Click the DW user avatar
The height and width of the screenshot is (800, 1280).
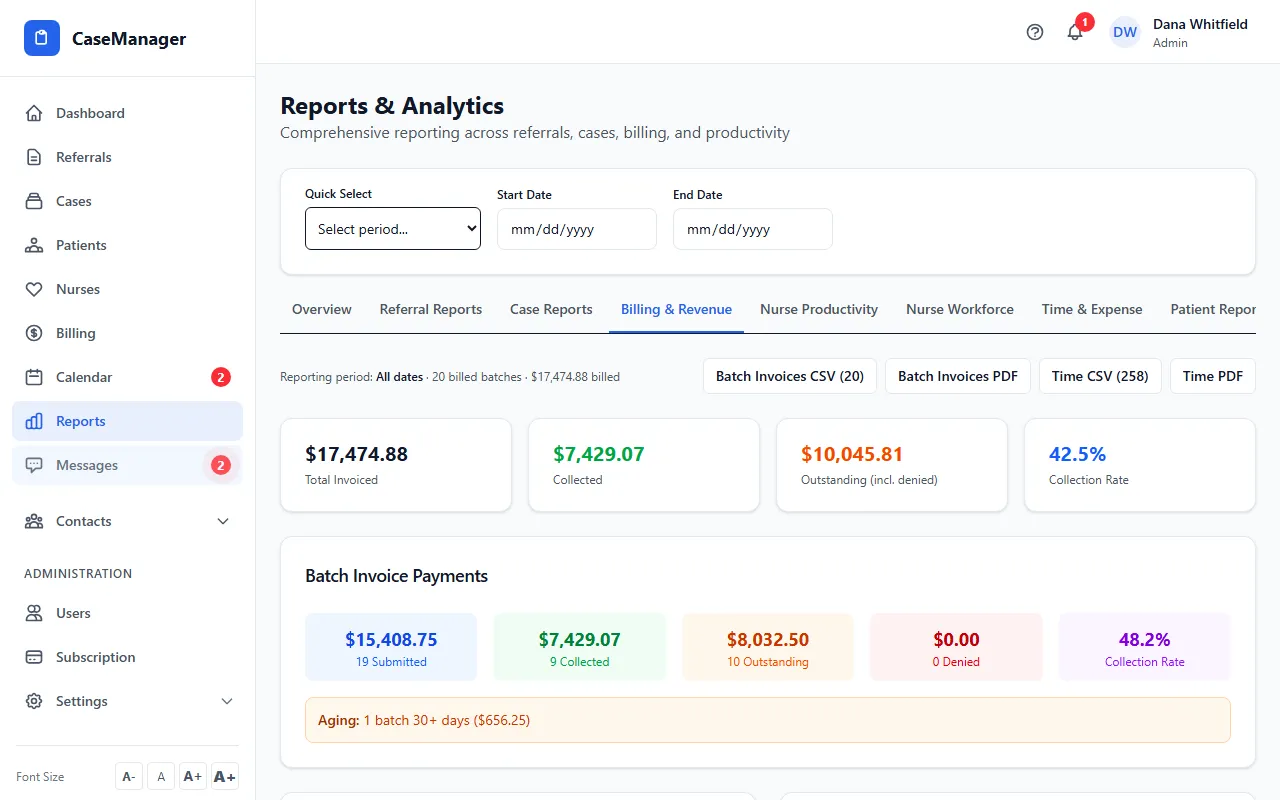pos(1125,32)
